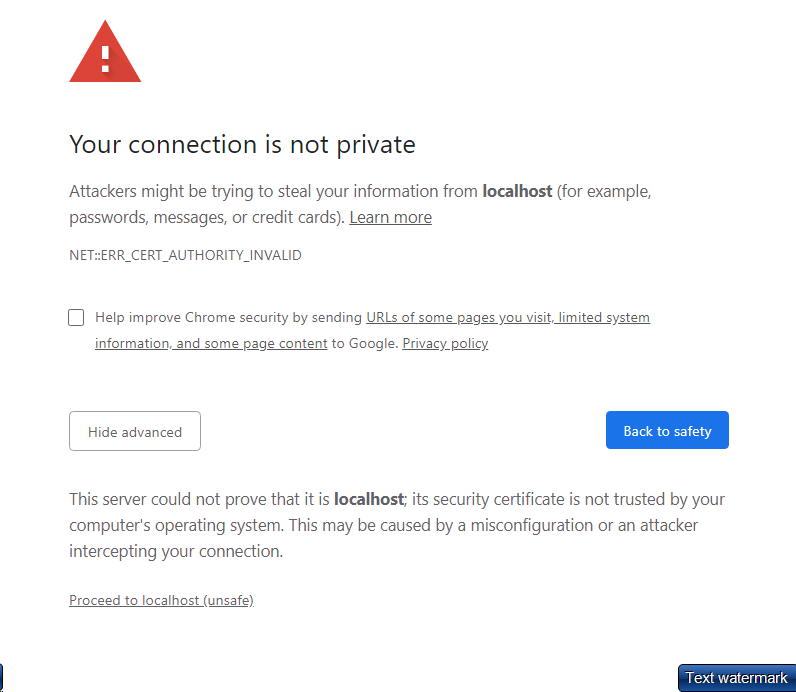
Task: Open the Privacy policy link
Action: 445,343
